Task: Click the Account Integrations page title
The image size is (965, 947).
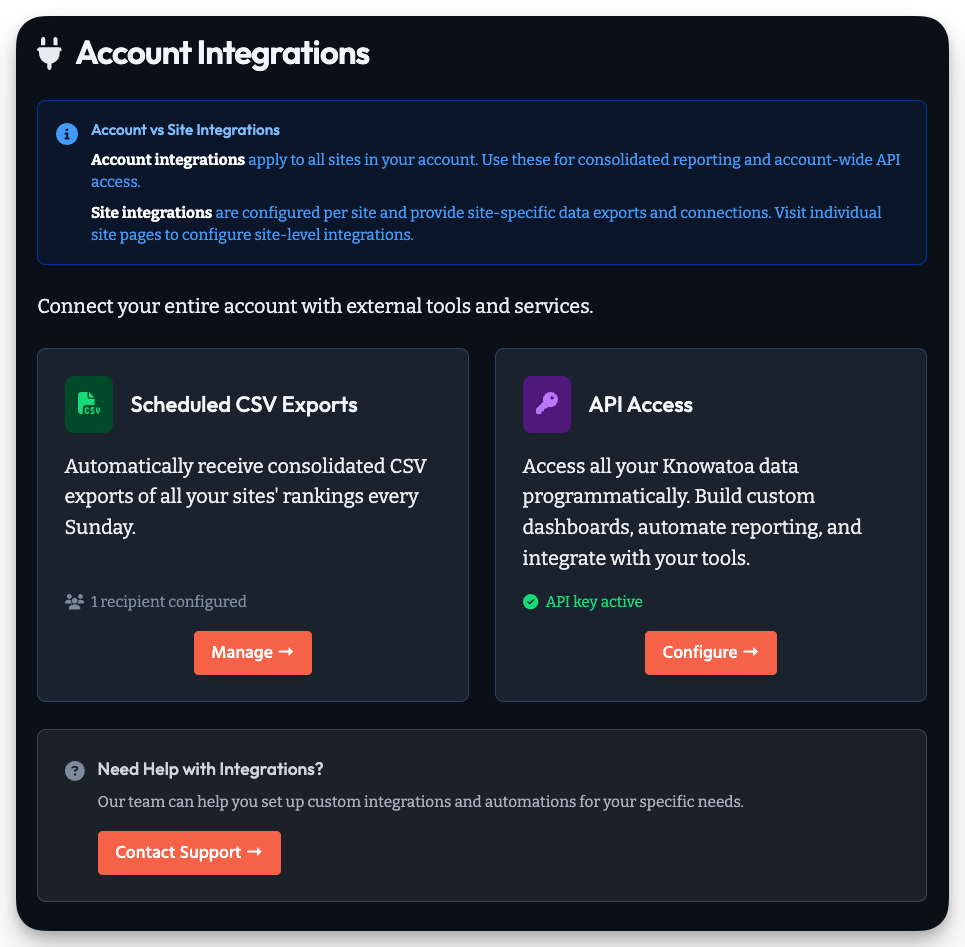Action: pos(222,52)
